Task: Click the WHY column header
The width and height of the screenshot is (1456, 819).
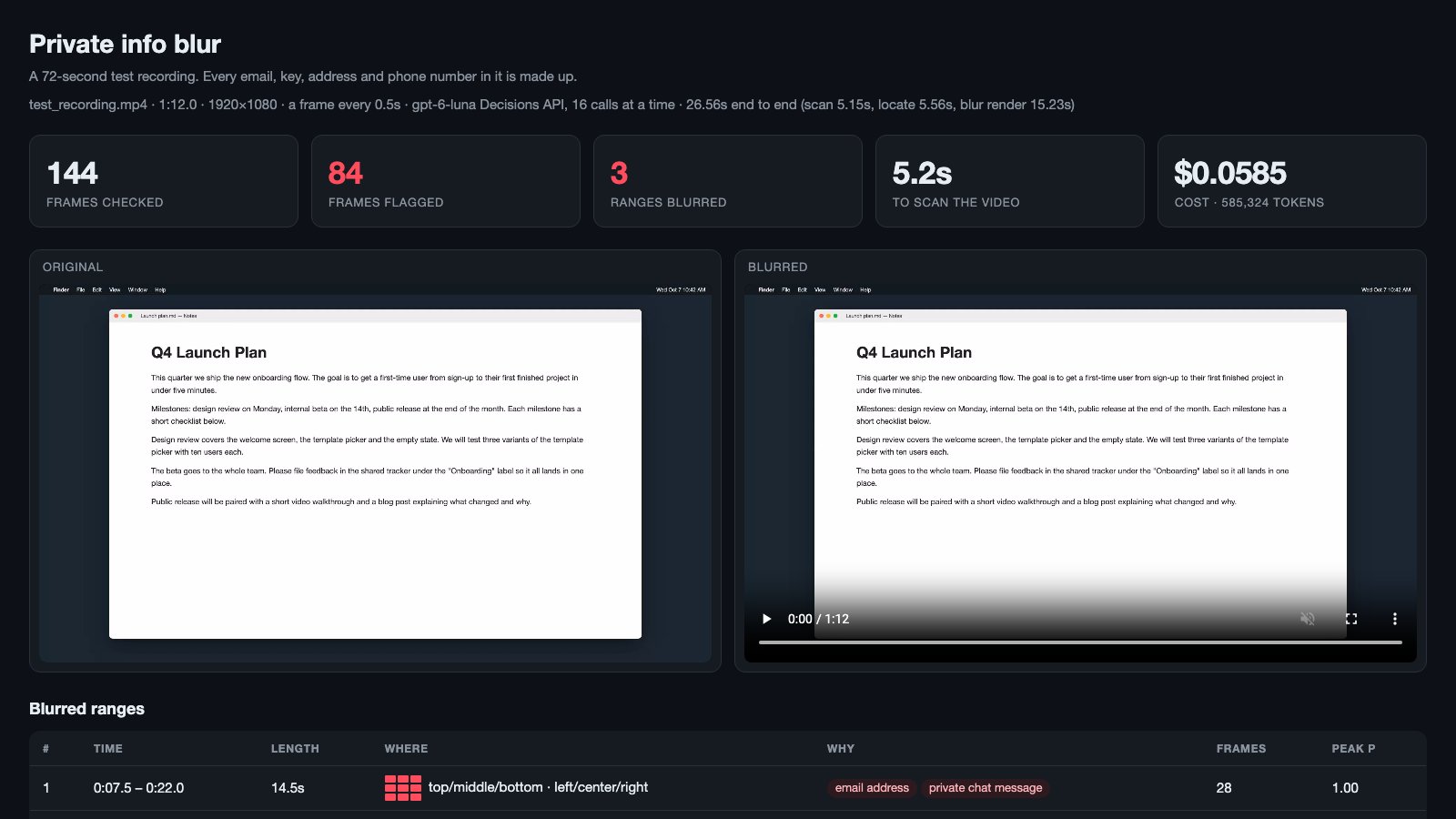Action: click(841, 749)
